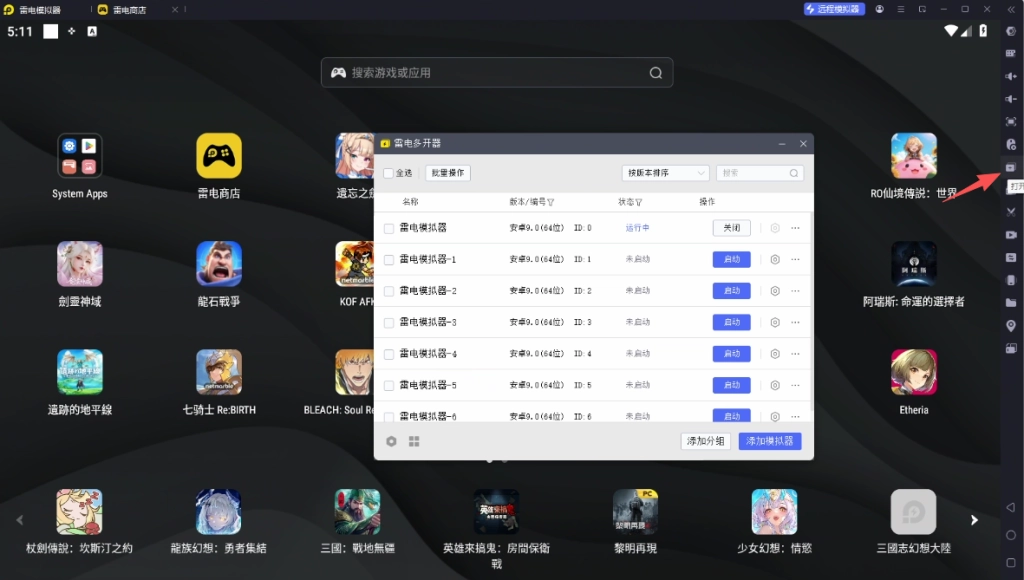Check the 全选 select-all checkbox
Screen dimensions: 1024x580
[386, 172]
